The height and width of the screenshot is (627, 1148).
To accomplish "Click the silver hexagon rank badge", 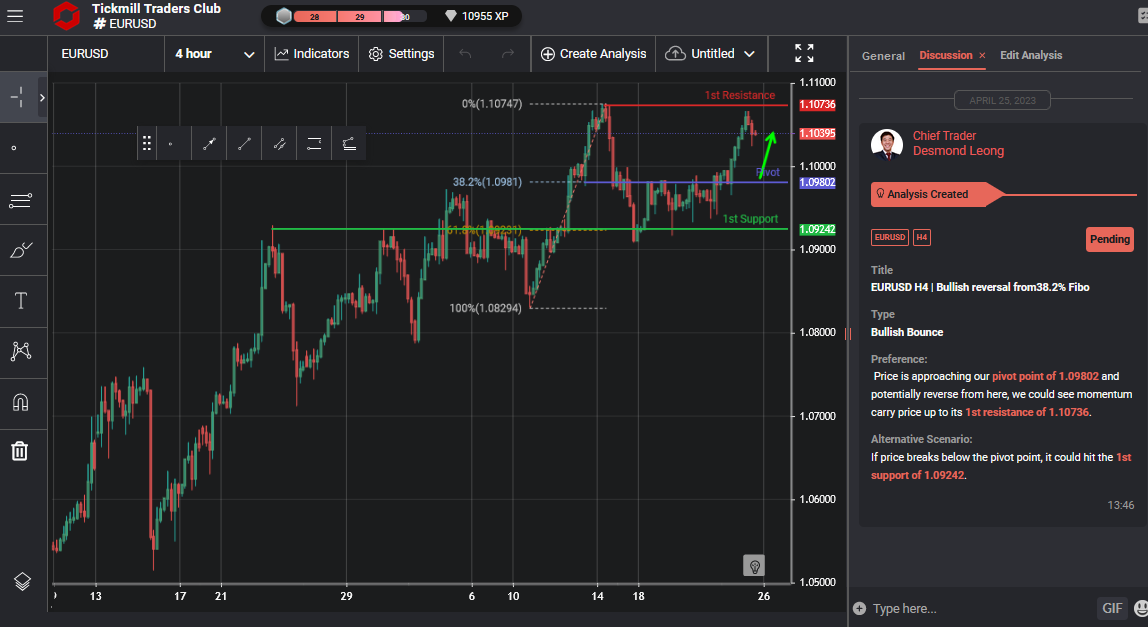I will click(x=284, y=16).
